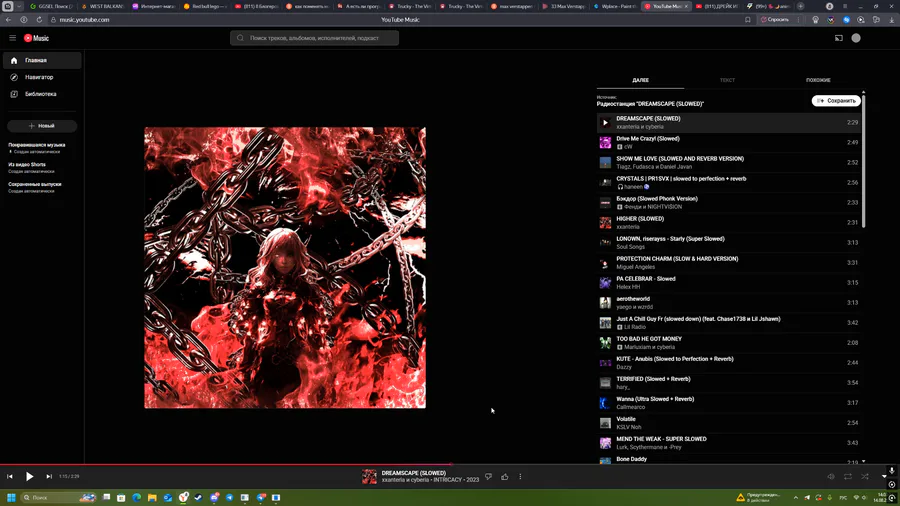The image size is (900, 506).
Task: Click the Главная home icon in sidebar
Action: pyautogui.click(x=14, y=60)
